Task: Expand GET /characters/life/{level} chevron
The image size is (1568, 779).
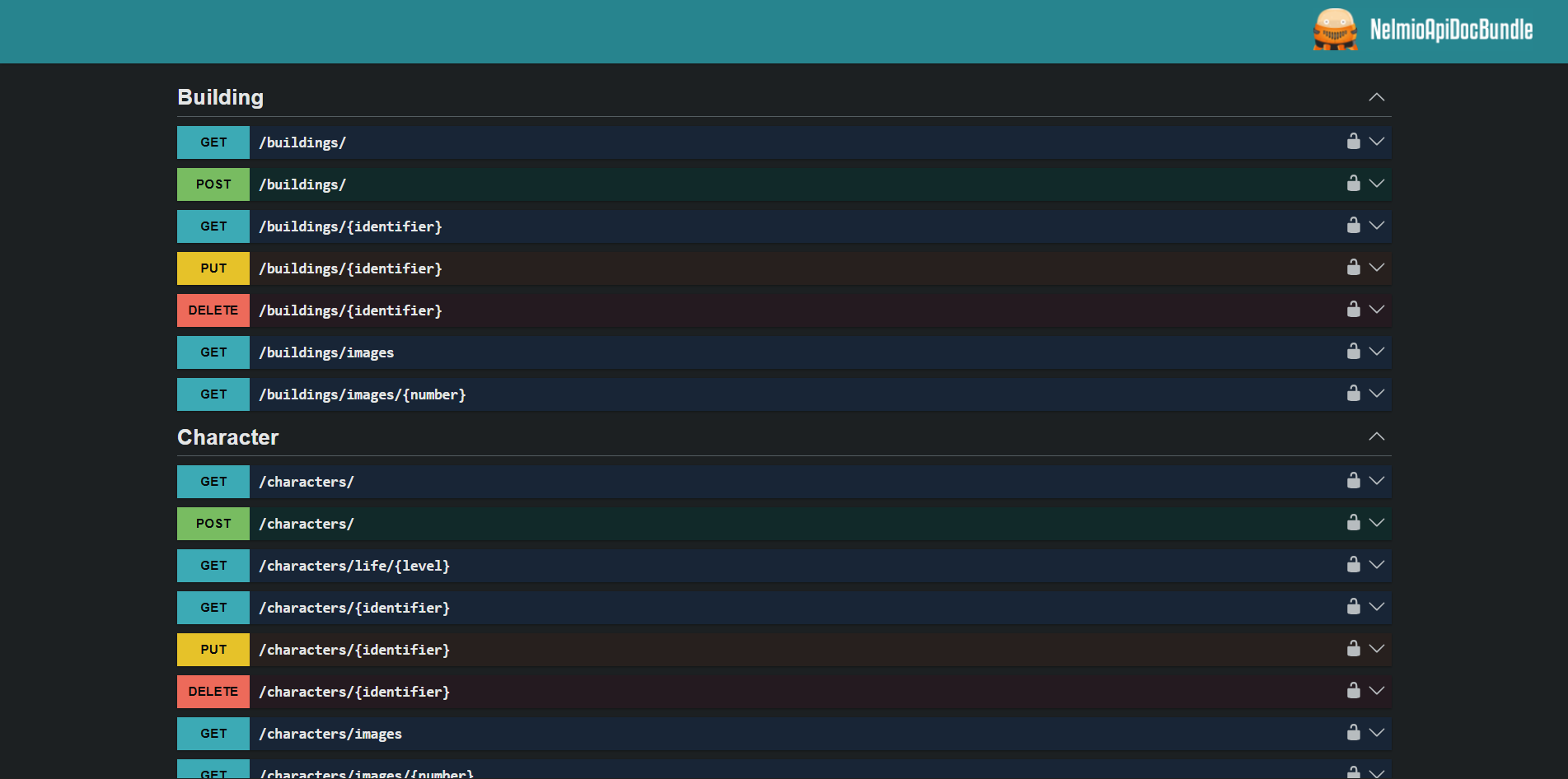Action: (1376, 565)
